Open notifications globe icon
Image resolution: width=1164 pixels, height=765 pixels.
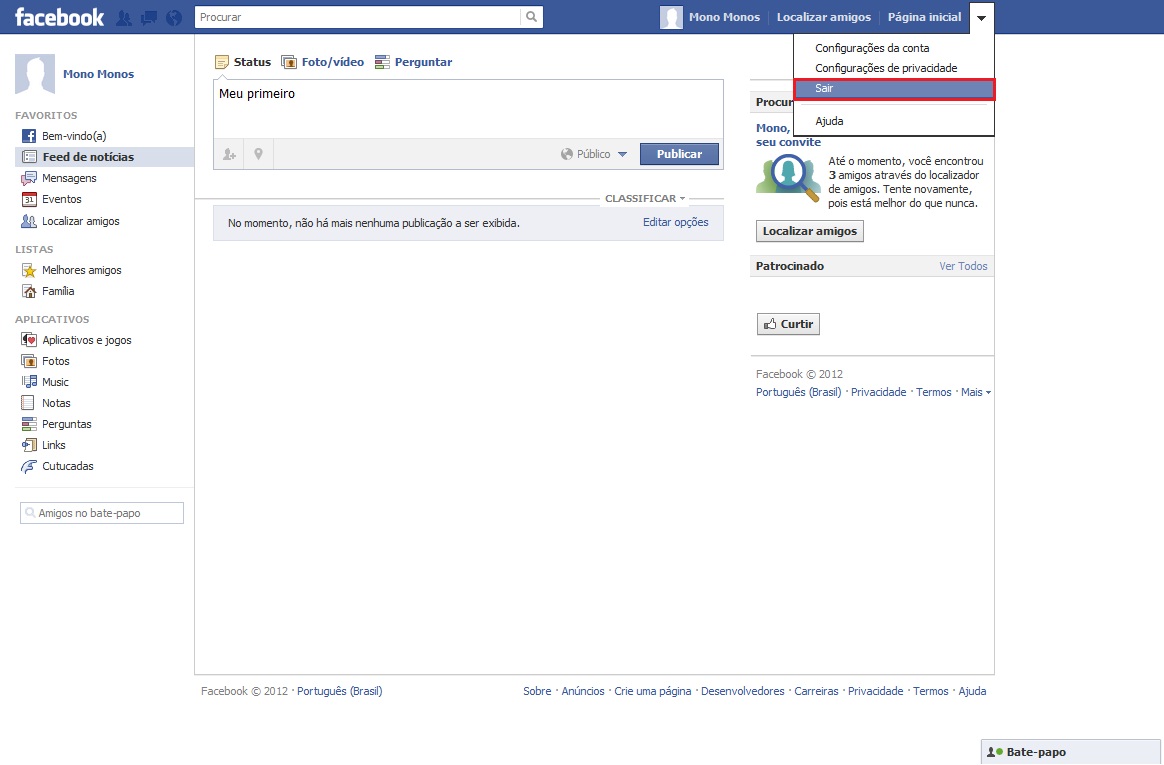(x=174, y=18)
